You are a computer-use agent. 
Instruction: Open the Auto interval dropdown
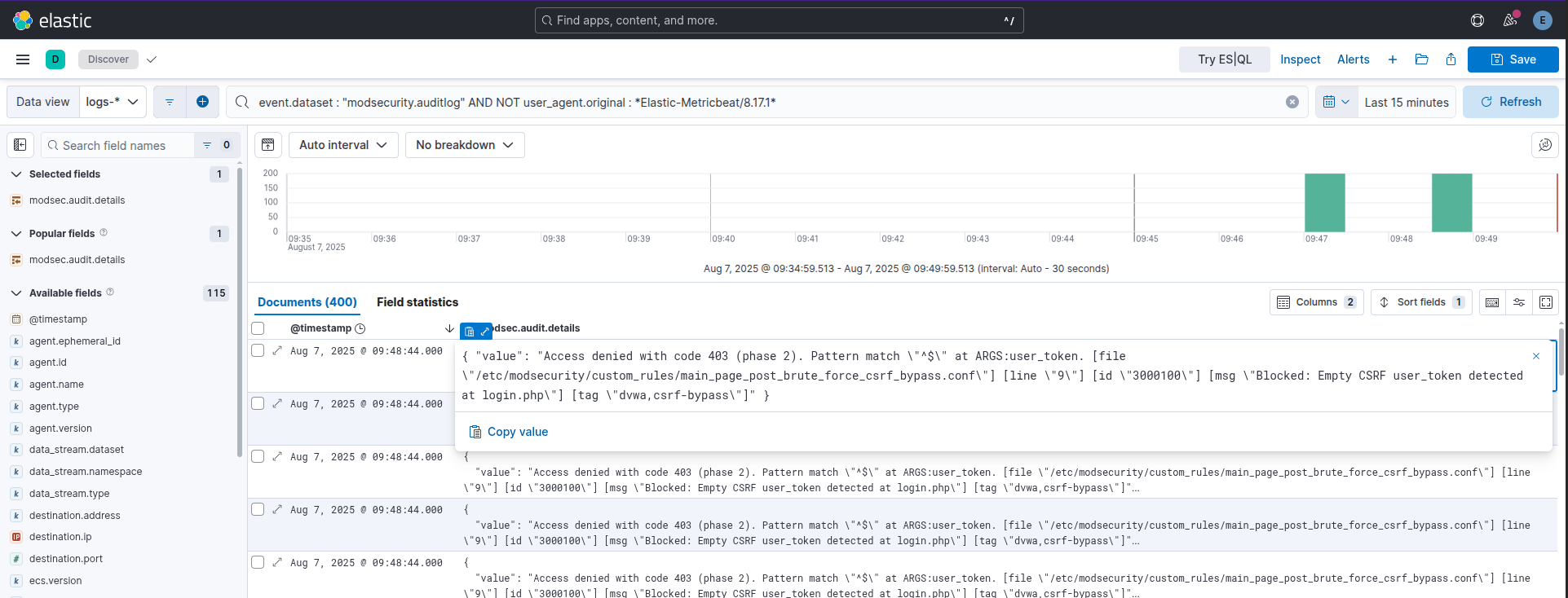pos(342,145)
